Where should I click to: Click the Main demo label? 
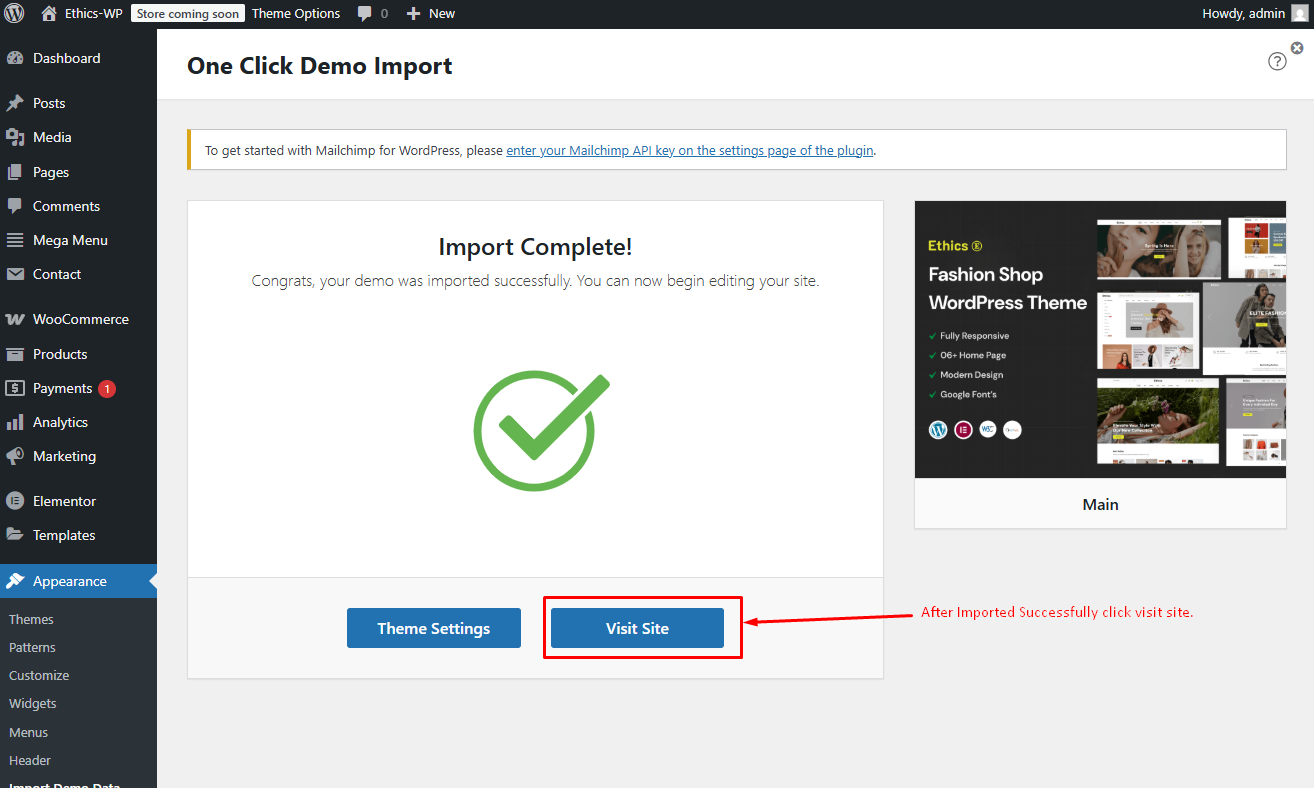point(1100,504)
